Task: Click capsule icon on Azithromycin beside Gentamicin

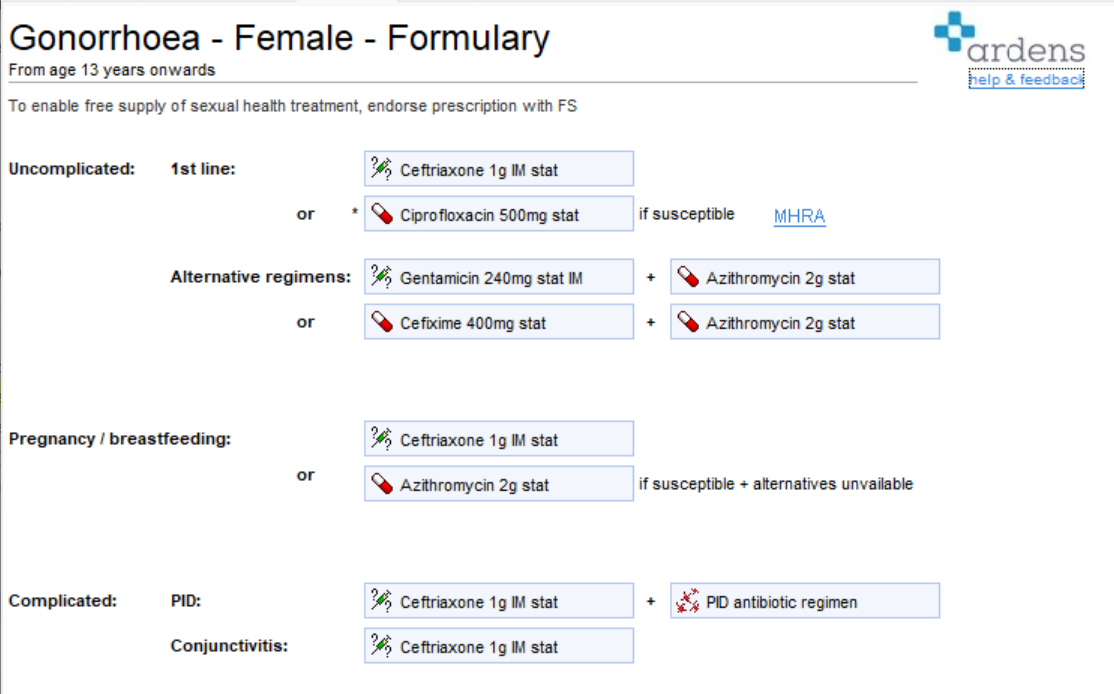Action: 688,276
